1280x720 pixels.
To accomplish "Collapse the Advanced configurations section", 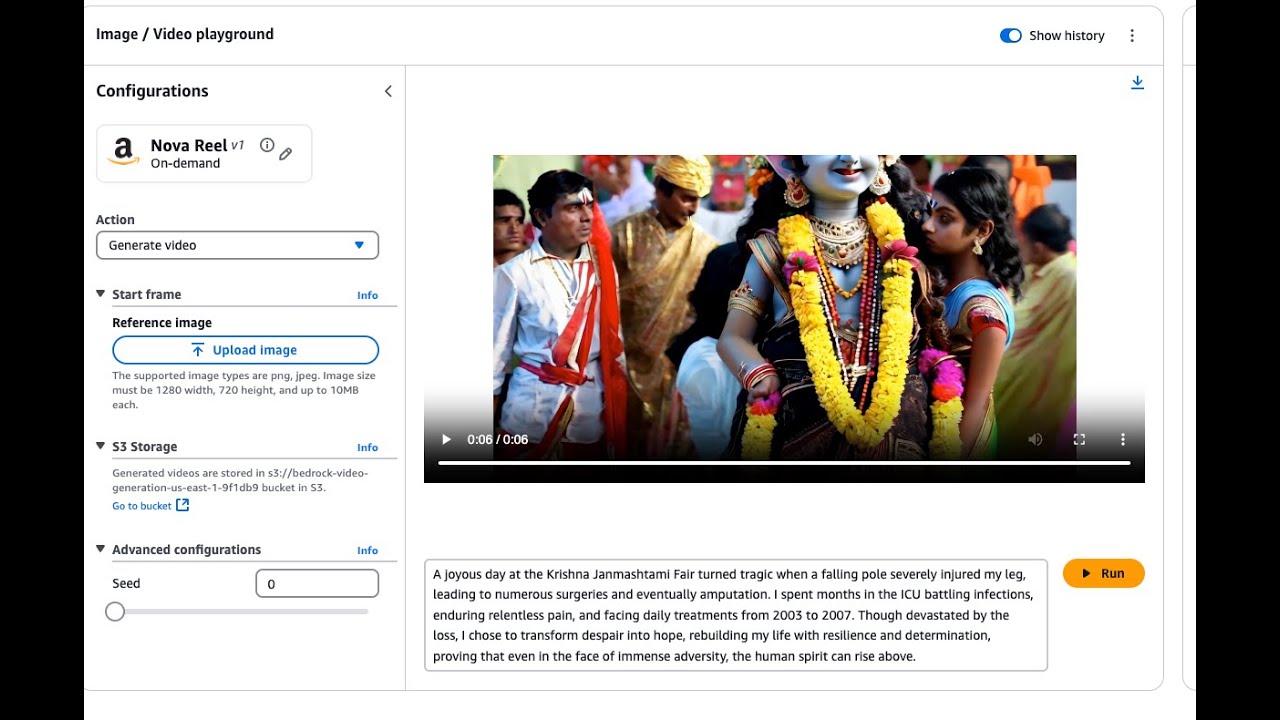I will coord(101,549).
